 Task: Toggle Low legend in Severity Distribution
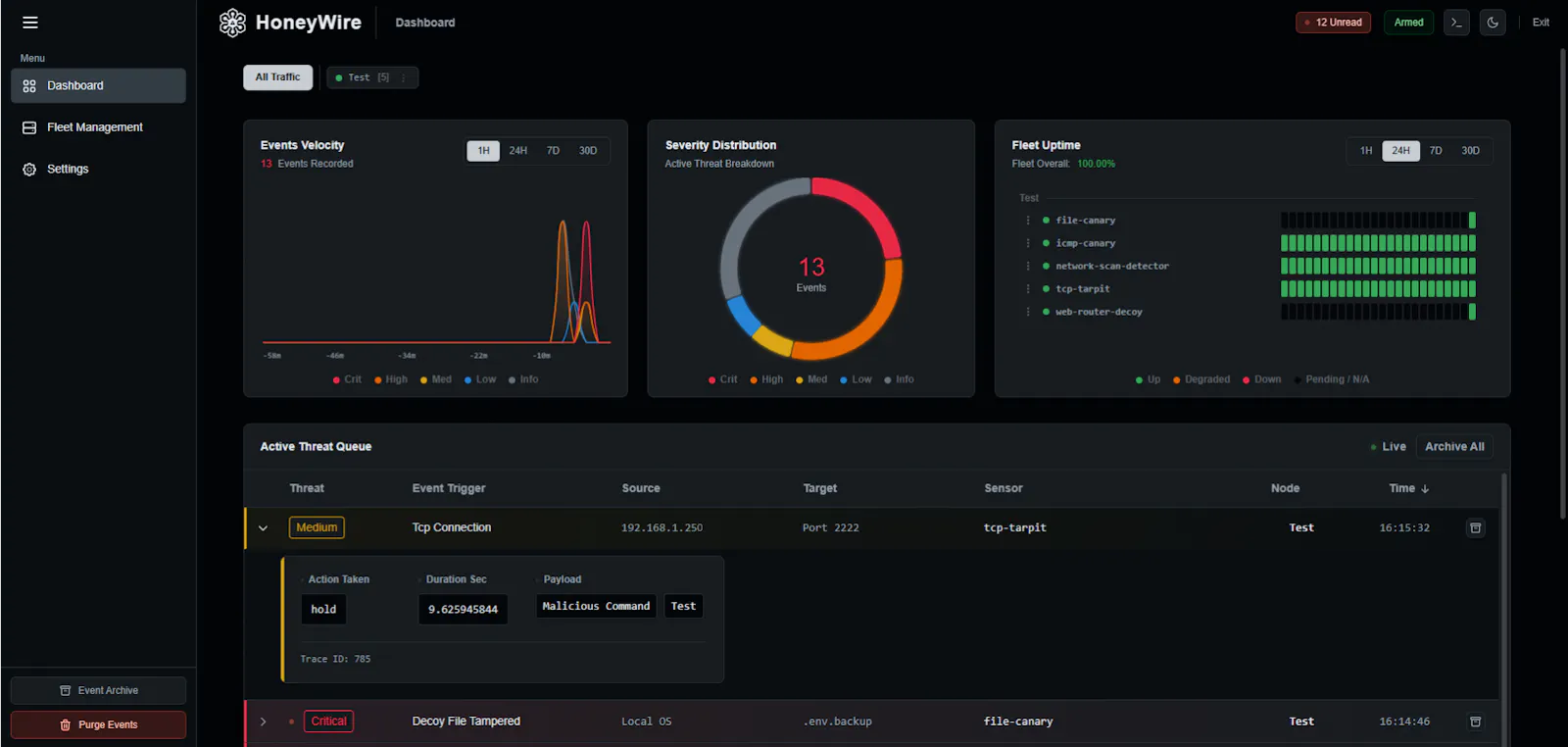pos(856,379)
